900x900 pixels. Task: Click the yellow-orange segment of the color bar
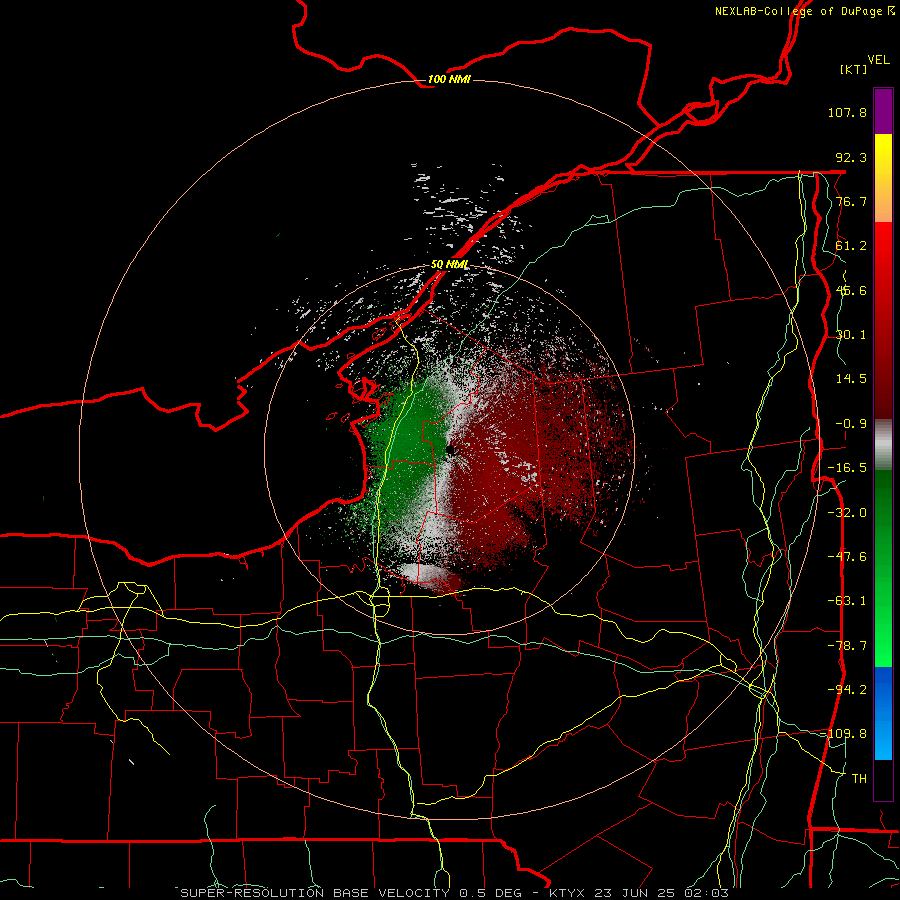(883, 178)
